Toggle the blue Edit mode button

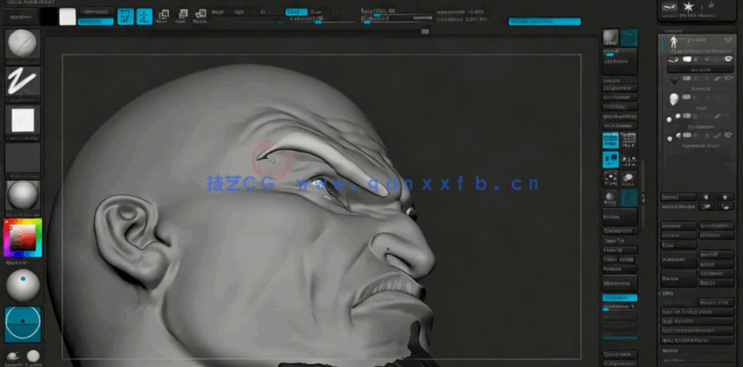click(x=126, y=16)
